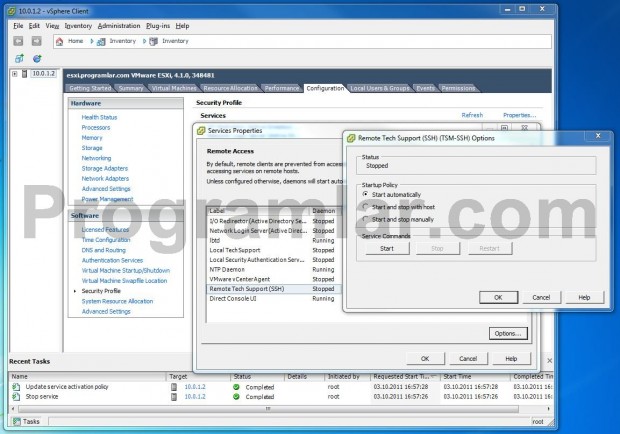Screen dimensions: 620x434
Task: Switch to the Performance tab
Action: 282,88
